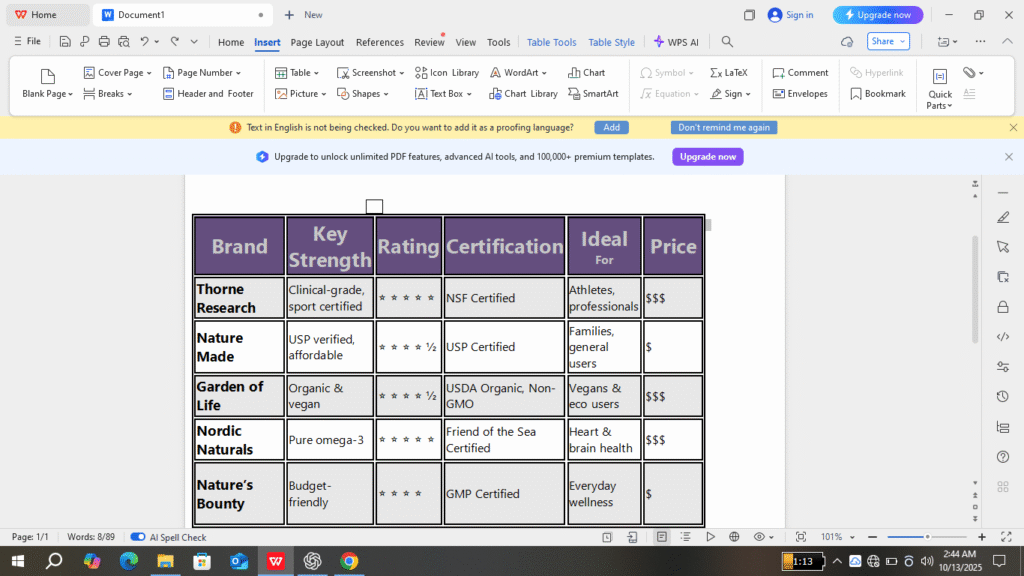Click the Bookmark icon
Viewport: 1024px width, 576px height.
(x=856, y=94)
